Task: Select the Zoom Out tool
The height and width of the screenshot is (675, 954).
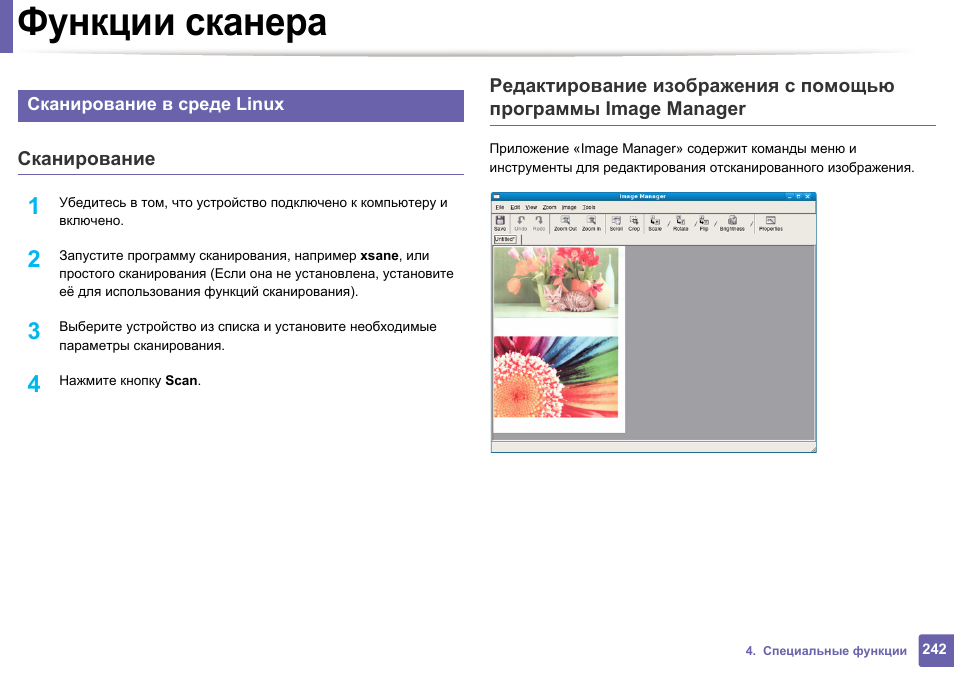Action: [x=565, y=223]
